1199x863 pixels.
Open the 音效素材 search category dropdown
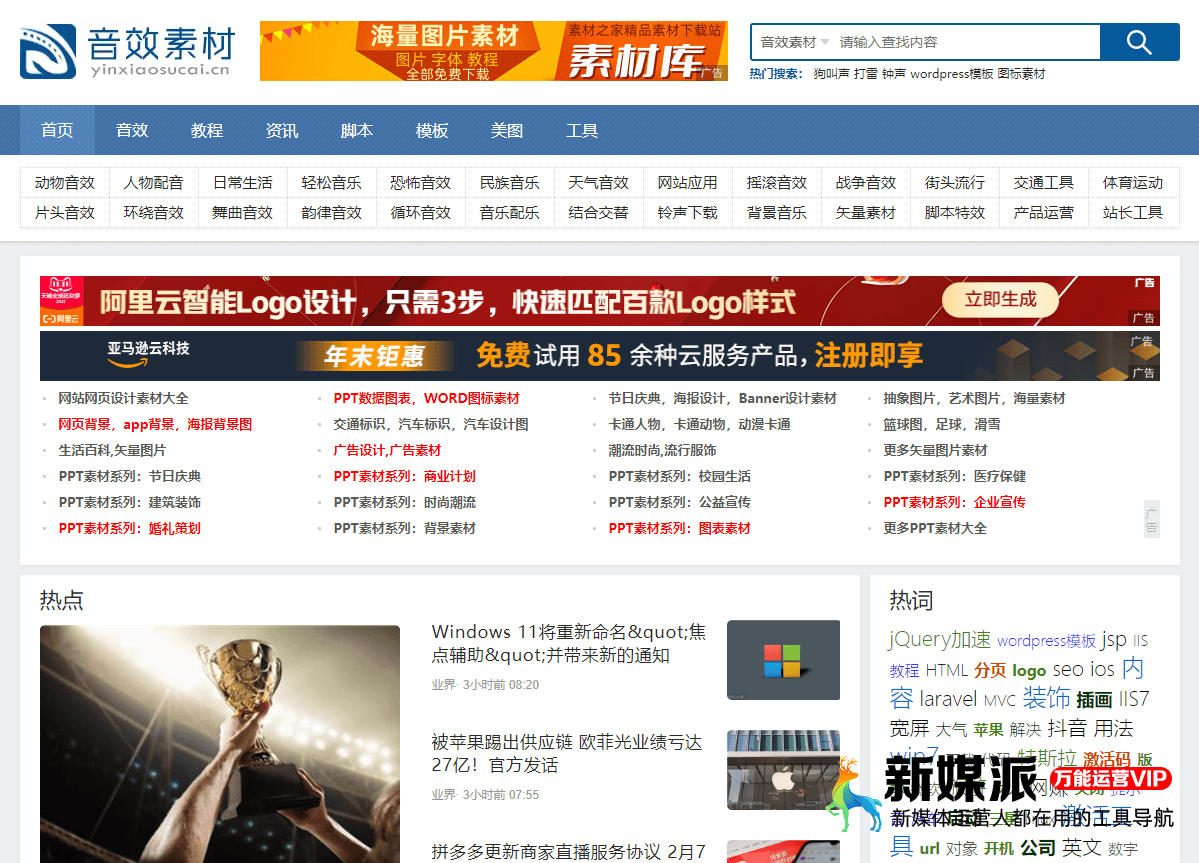[x=795, y=42]
